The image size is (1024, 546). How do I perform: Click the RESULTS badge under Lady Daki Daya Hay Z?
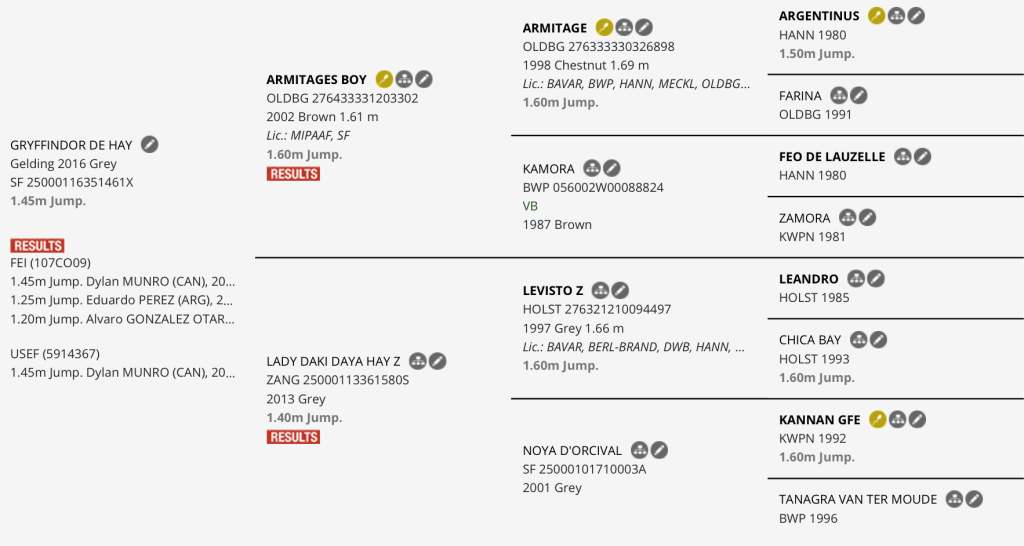(293, 437)
